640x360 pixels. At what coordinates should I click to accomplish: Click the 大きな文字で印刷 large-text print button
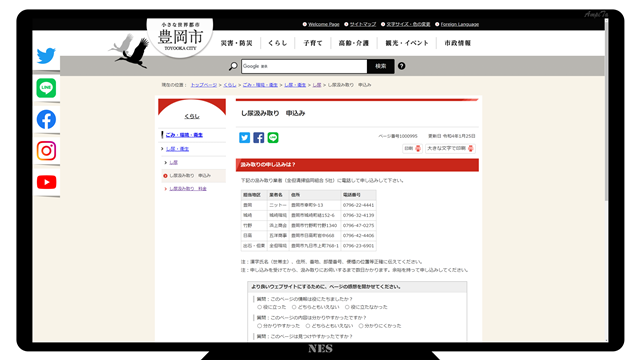[x=450, y=149]
